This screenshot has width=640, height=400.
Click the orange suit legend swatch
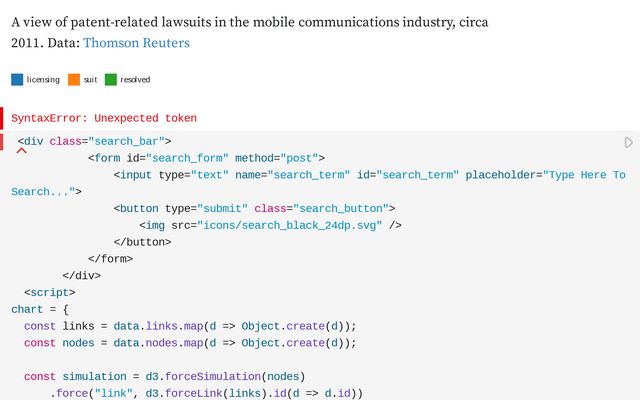click(73, 79)
